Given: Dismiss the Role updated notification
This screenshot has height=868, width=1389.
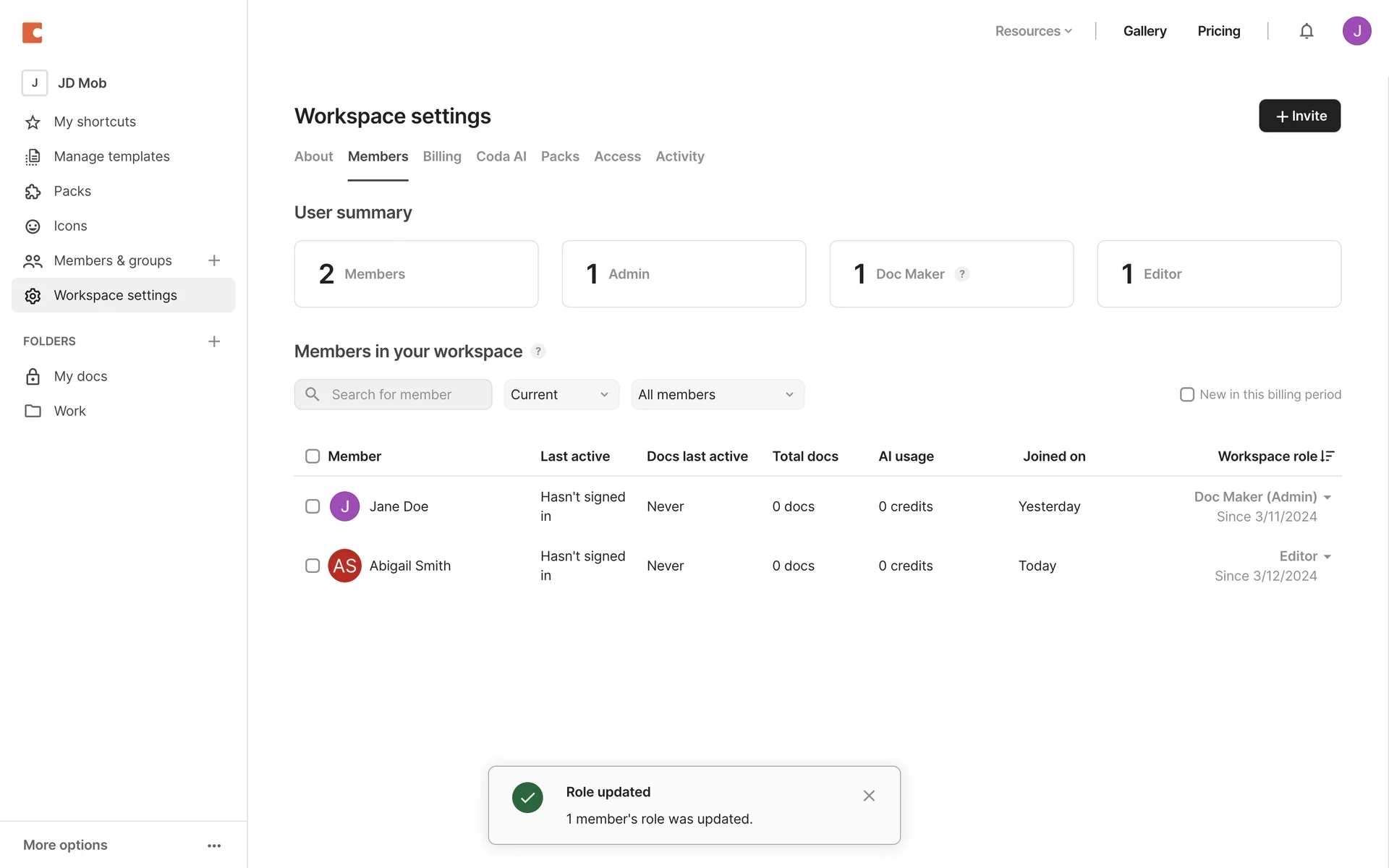Looking at the screenshot, I should click(x=869, y=796).
